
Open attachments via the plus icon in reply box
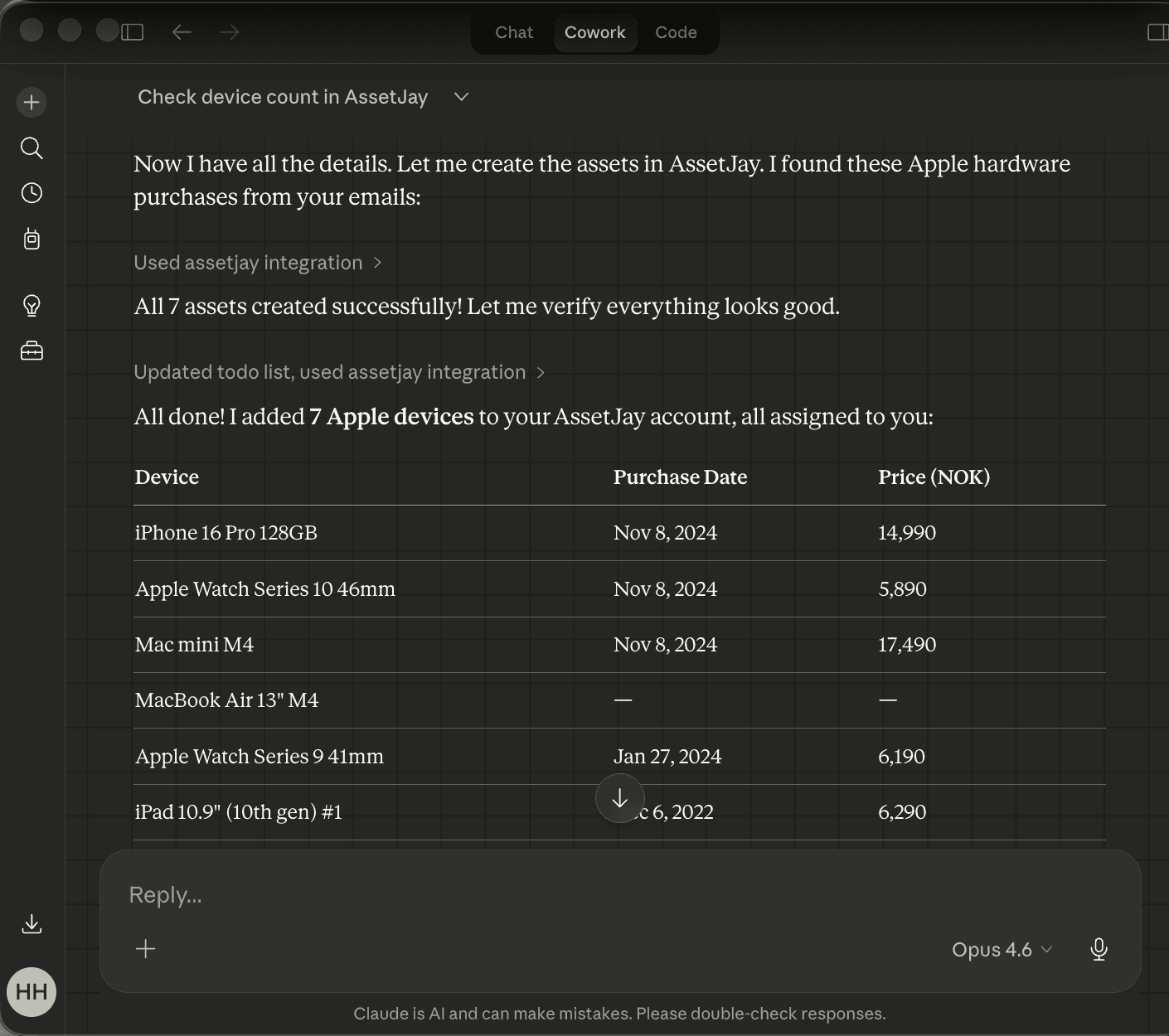(145, 948)
